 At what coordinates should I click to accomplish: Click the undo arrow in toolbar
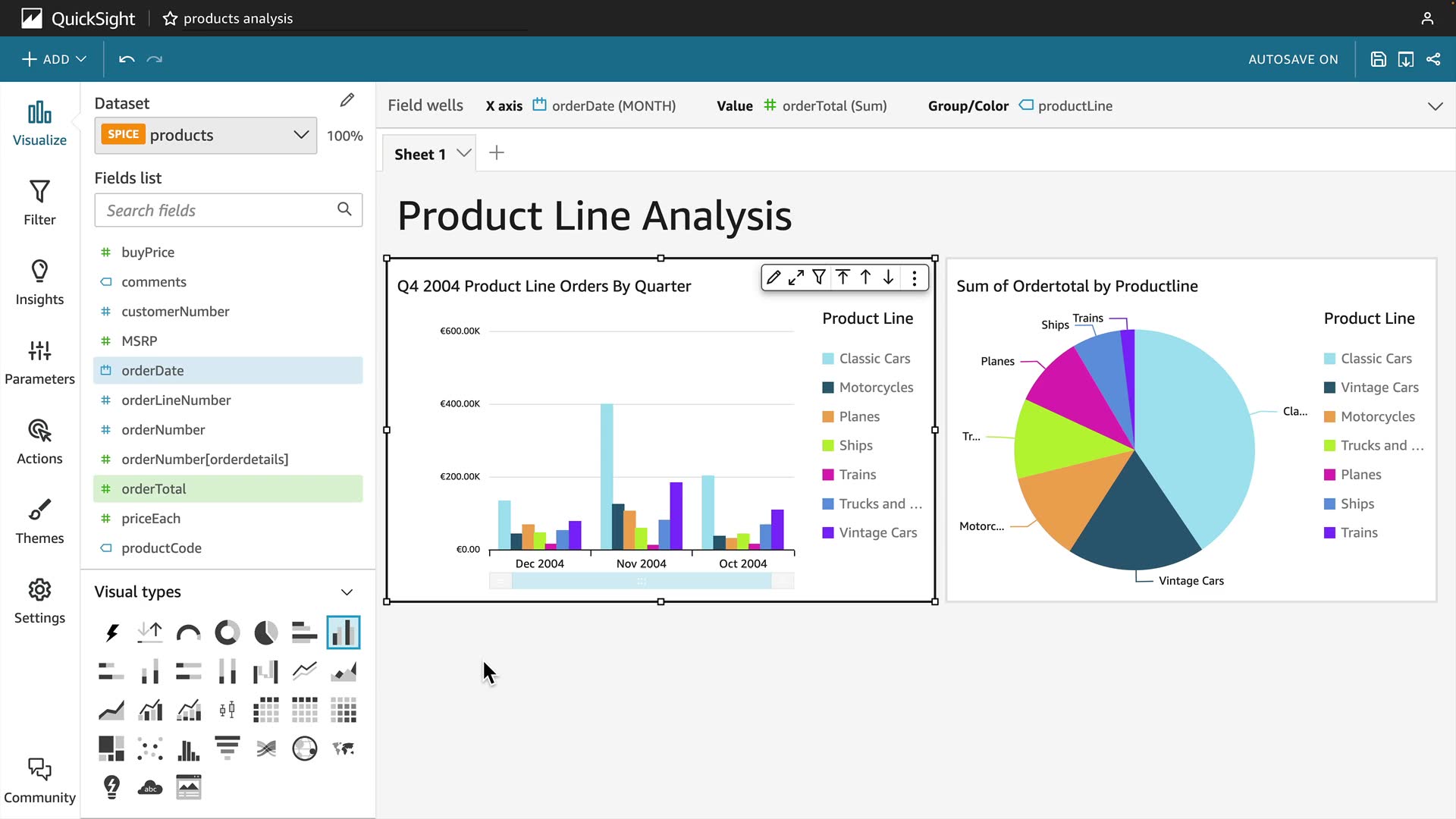click(127, 59)
